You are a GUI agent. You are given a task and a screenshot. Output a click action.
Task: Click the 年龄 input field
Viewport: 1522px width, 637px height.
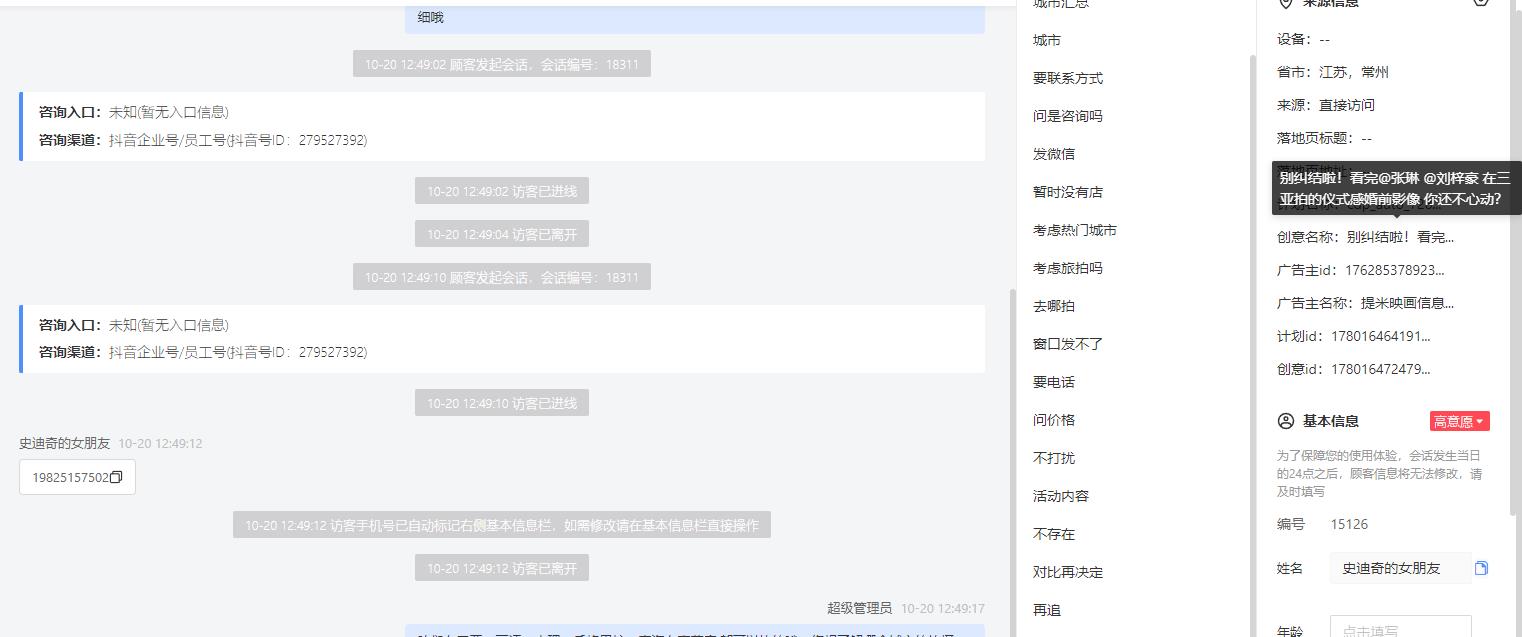click(1400, 628)
